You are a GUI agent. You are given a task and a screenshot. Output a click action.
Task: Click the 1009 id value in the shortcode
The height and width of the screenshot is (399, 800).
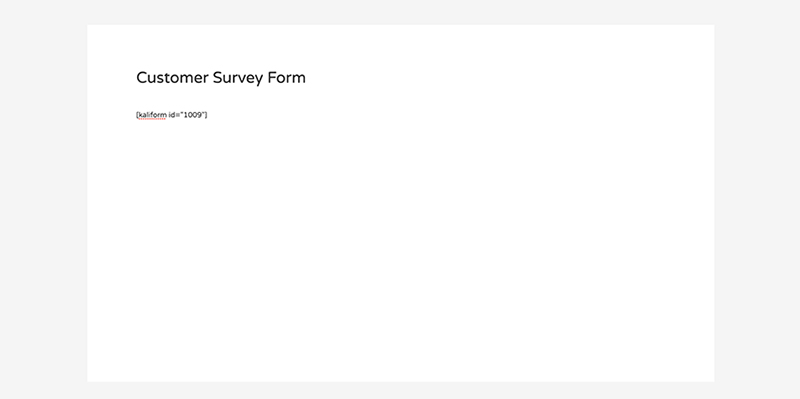tap(193, 115)
